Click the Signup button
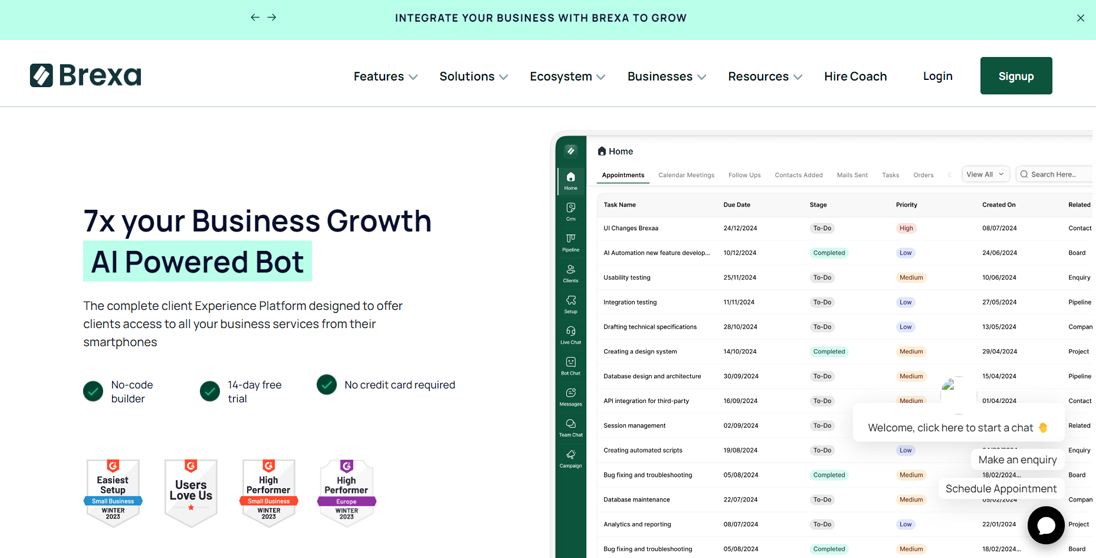The image size is (1096, 558). (x=1016, y=76)
